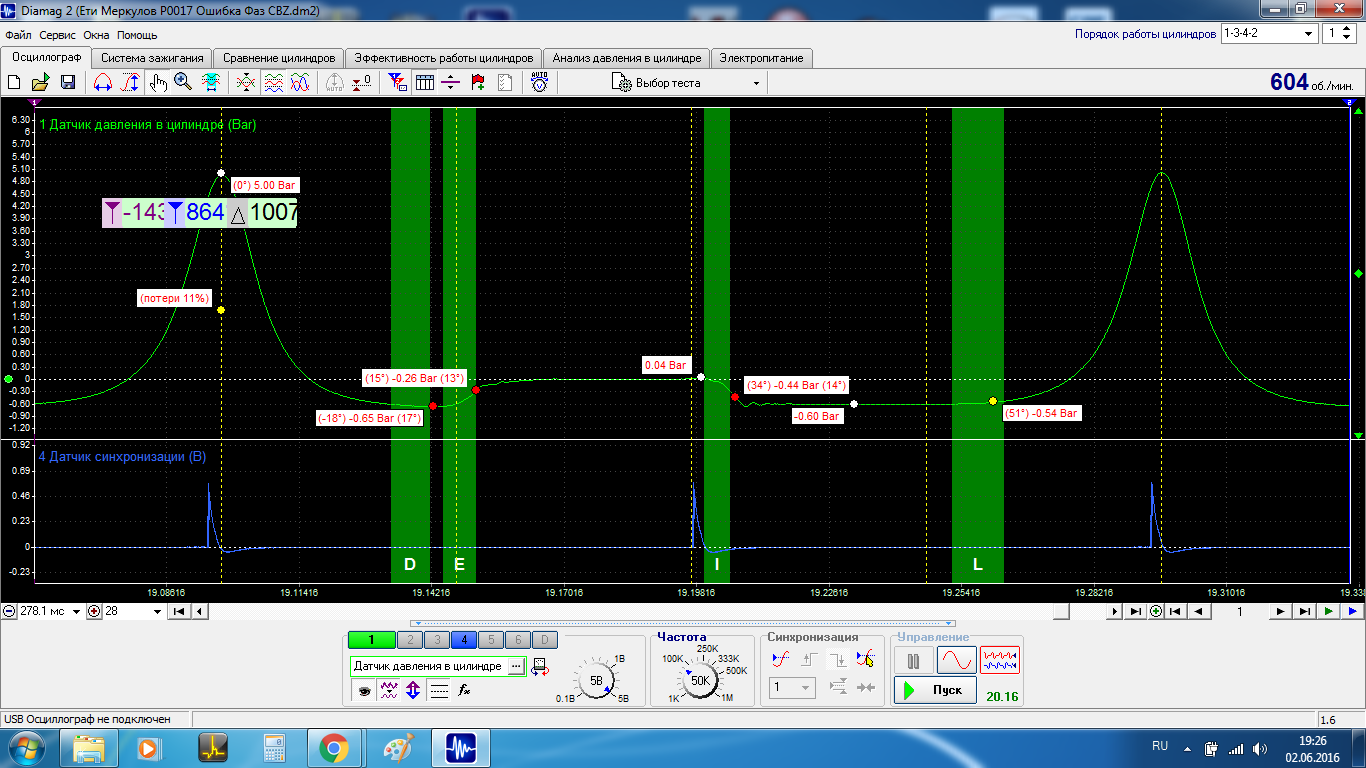Viewport: 1366px width, 768px height.
Task: Toggle channel 5 button
Action: [490, 640]
